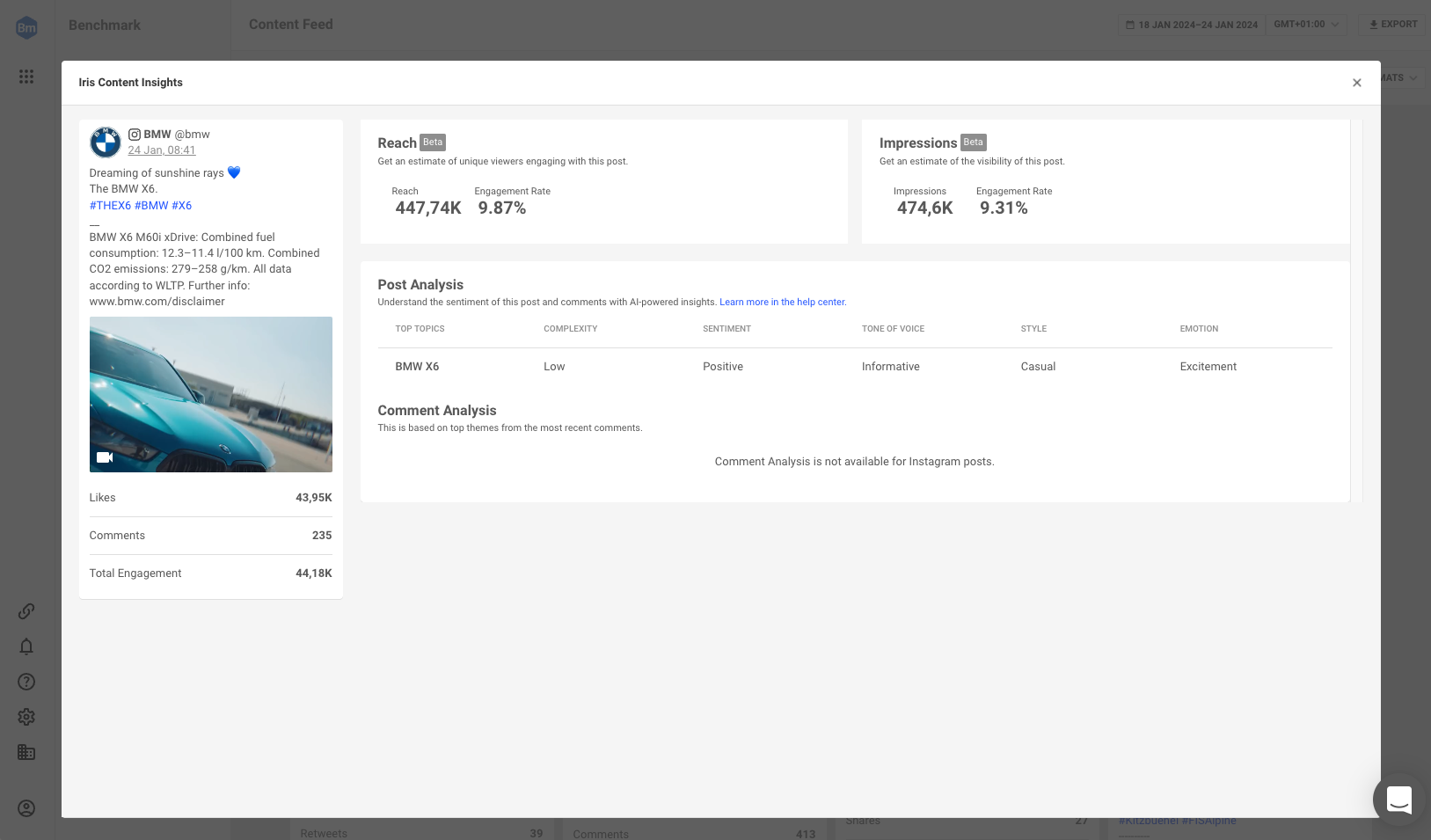Screen dimensions: 1431x840
Task: Select the Reach engagement rate 9.87%
Action: point(502,208)
